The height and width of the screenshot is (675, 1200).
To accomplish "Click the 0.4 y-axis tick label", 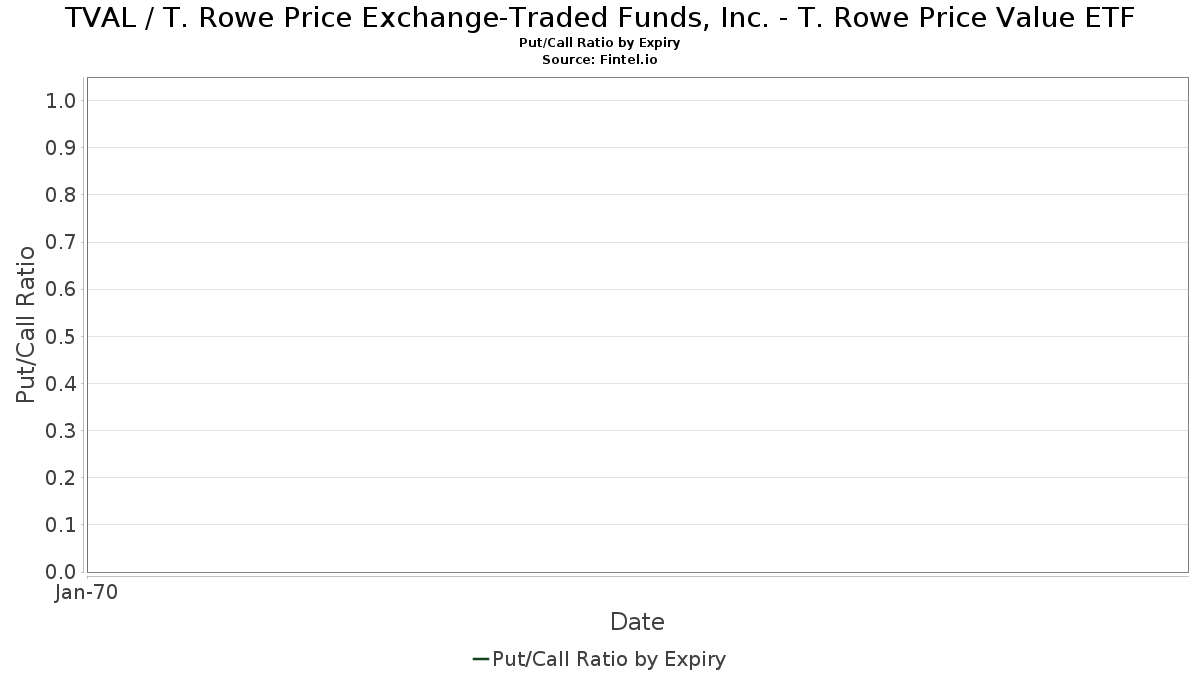I will click(x=61, y=383).
